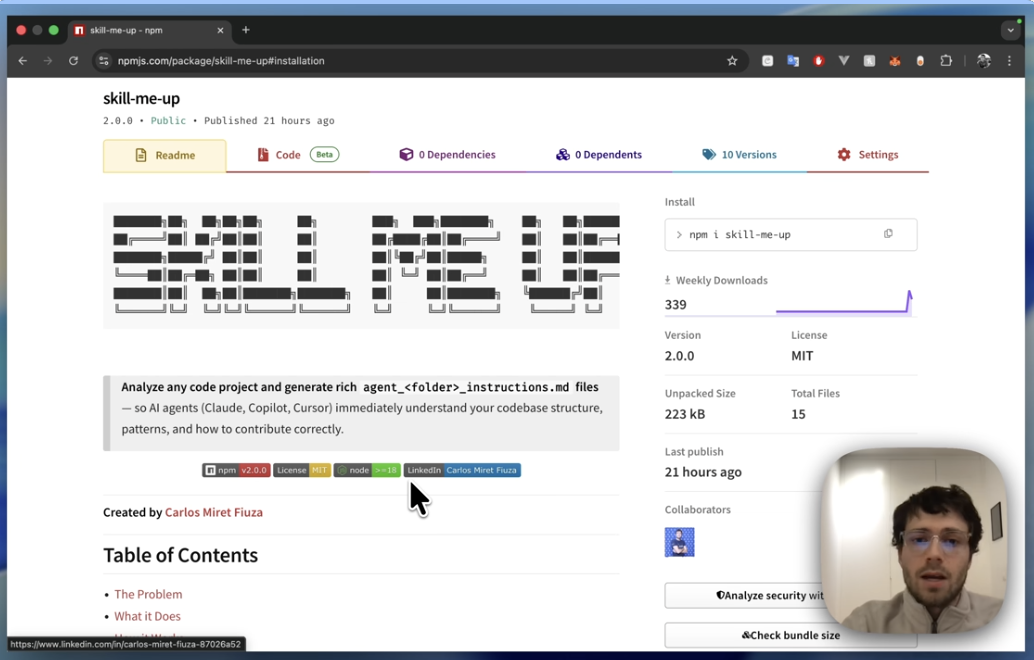This screenshot has height=660, width=1034.
Task: Jump to The Problem section
Action: click(148, 594)
